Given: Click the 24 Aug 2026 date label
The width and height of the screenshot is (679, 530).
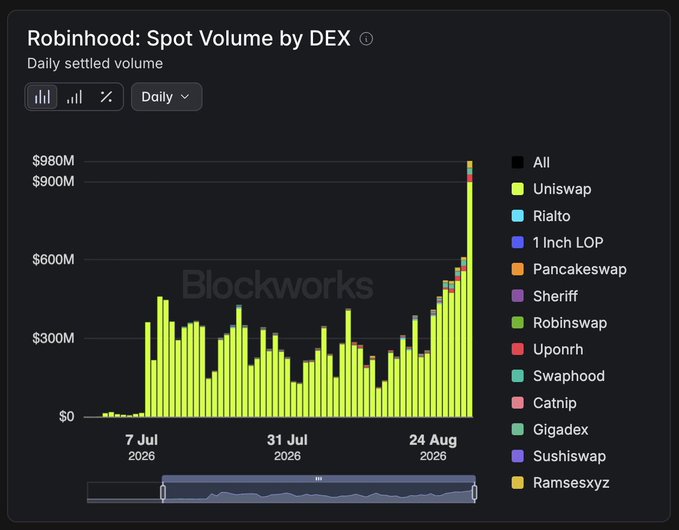Looking at the screenshot, I should 433,447.
